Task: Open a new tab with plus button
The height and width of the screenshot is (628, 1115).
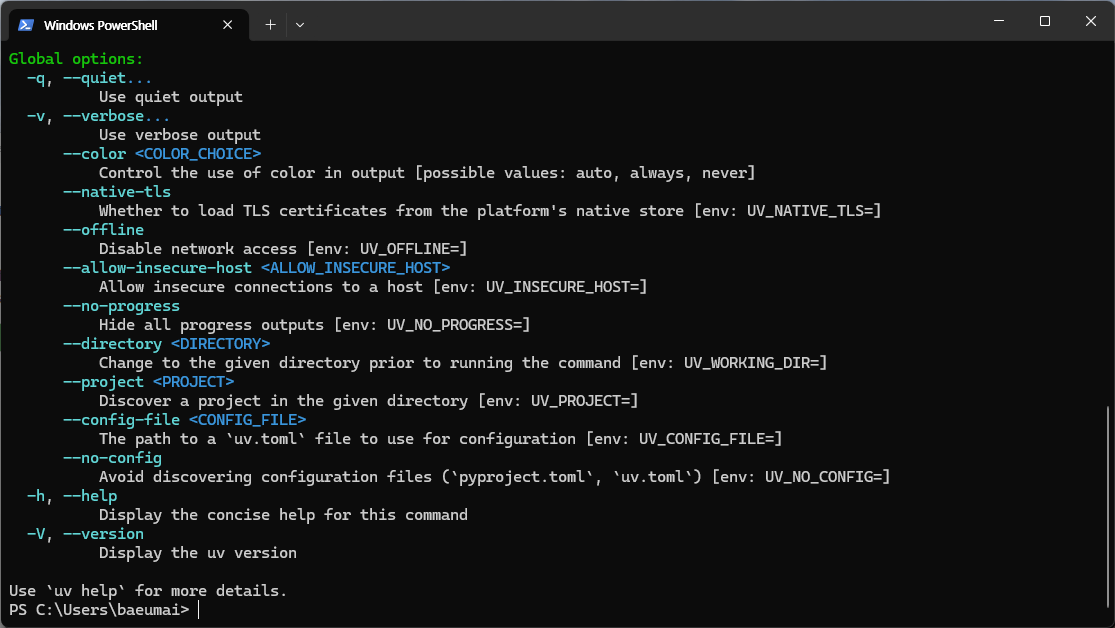Action: (x=270, y=25)
